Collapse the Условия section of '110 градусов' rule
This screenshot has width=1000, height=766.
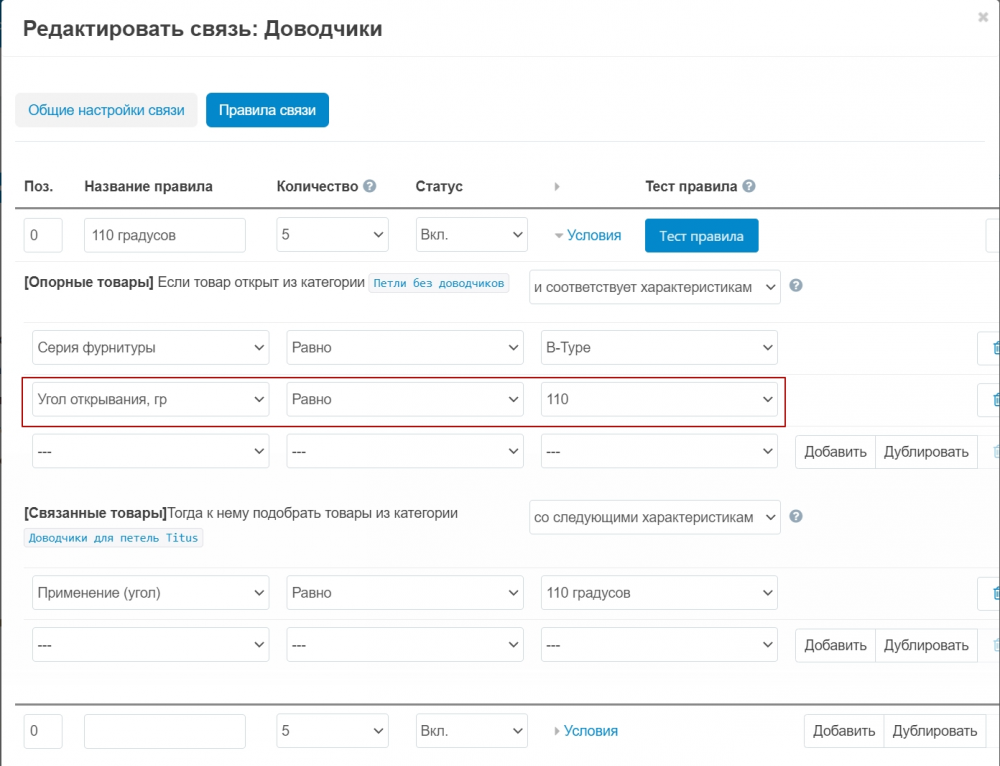coord(588,236)
